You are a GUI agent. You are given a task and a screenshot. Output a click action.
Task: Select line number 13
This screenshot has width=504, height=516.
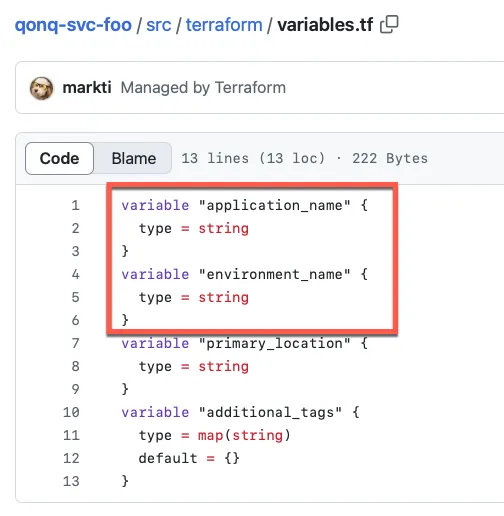coord(71,481)
